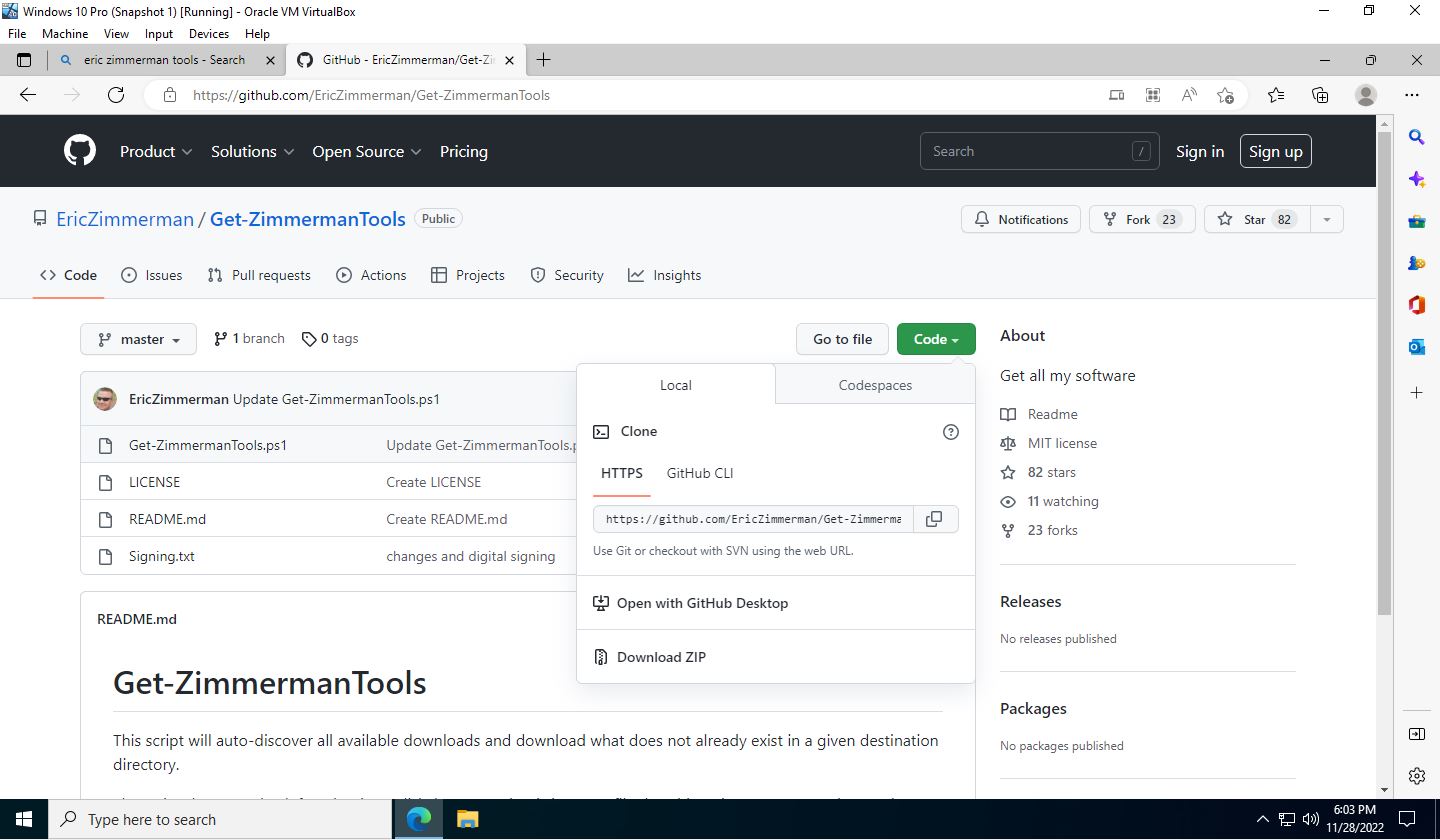Viewport: 1440px width, 840px height.
Task: Click MIT license link in About
Action: pyautogui.click(x=1062, y=443)
